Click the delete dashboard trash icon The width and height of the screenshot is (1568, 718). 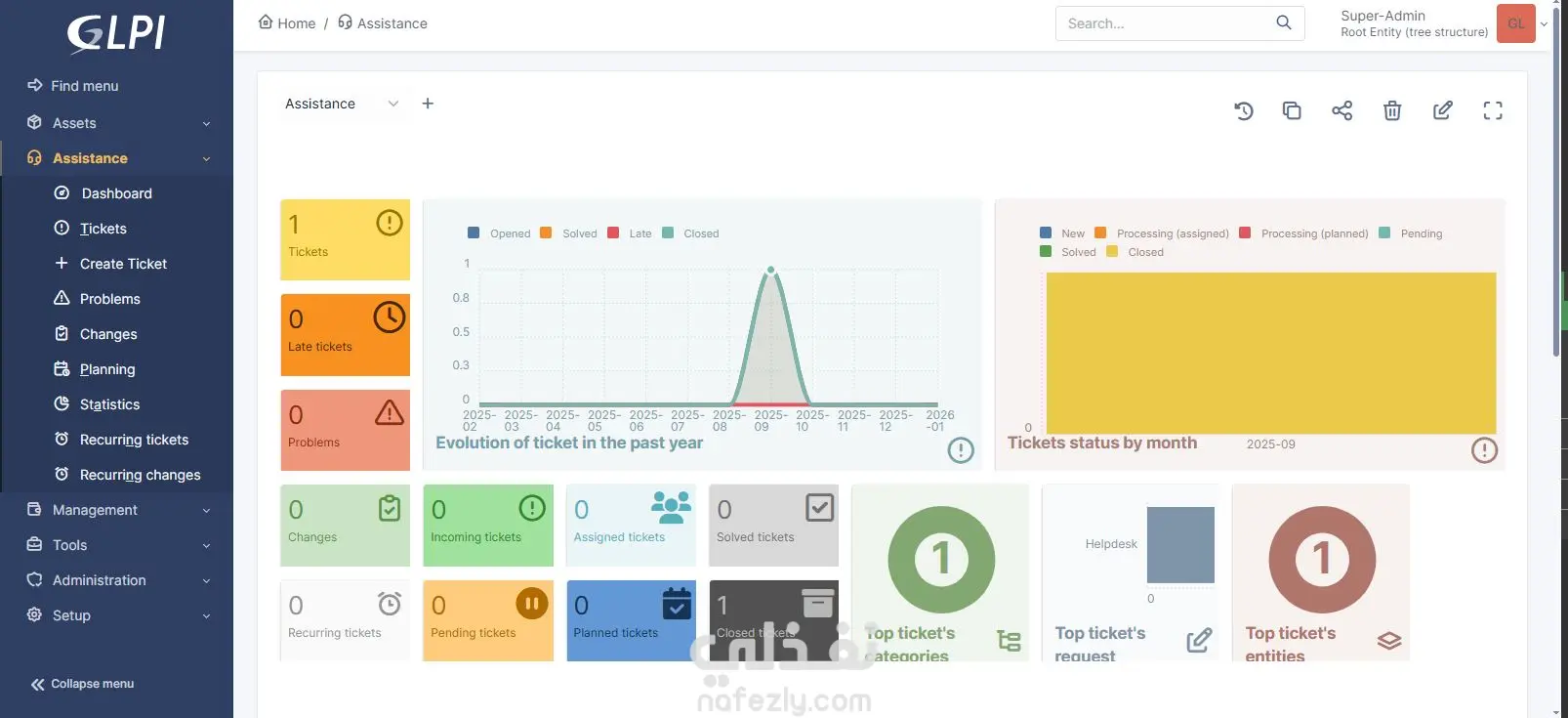[1392, 110]
